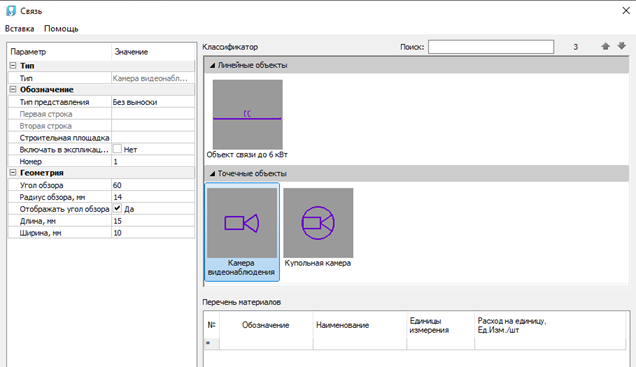This screenshot has height=367, width=636.
Task: Toggle the Включать в экспликацию checkbox
Action: click(117, 149)
